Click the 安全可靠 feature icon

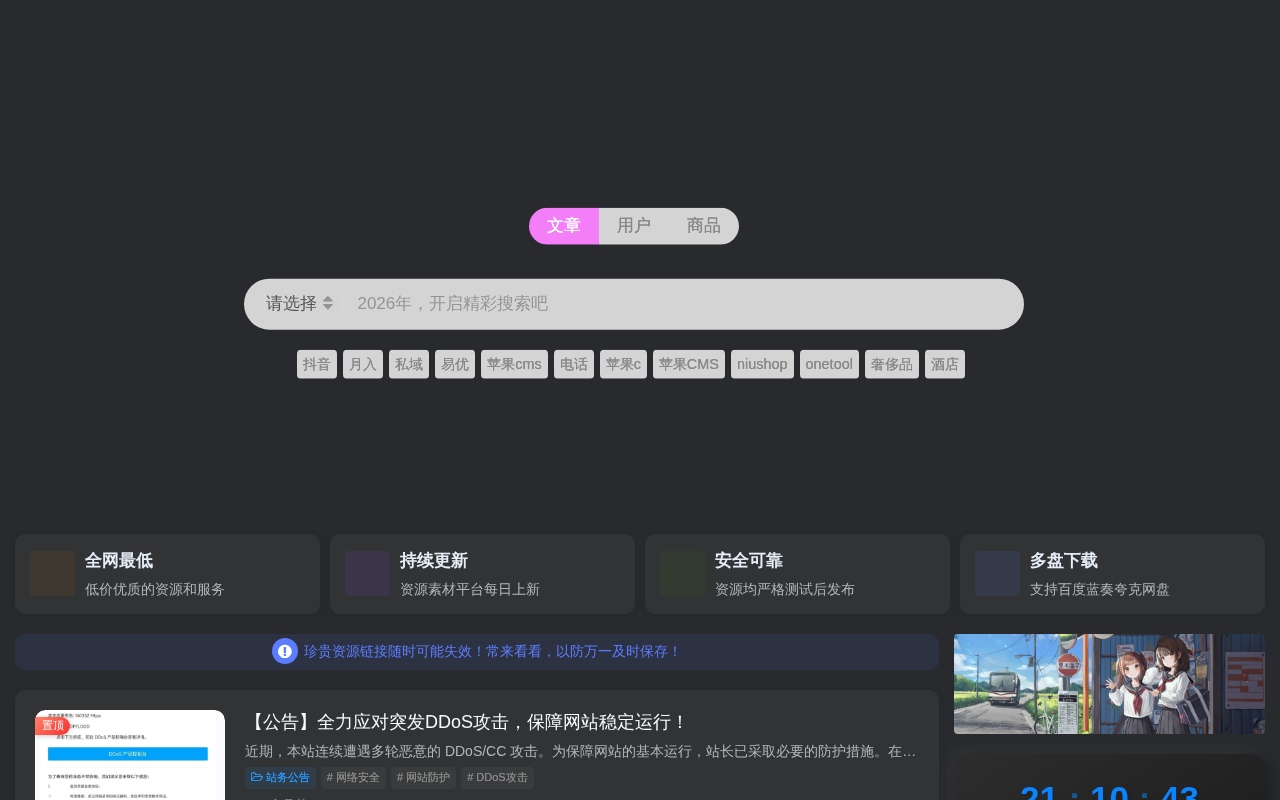(x=682, y=574)
